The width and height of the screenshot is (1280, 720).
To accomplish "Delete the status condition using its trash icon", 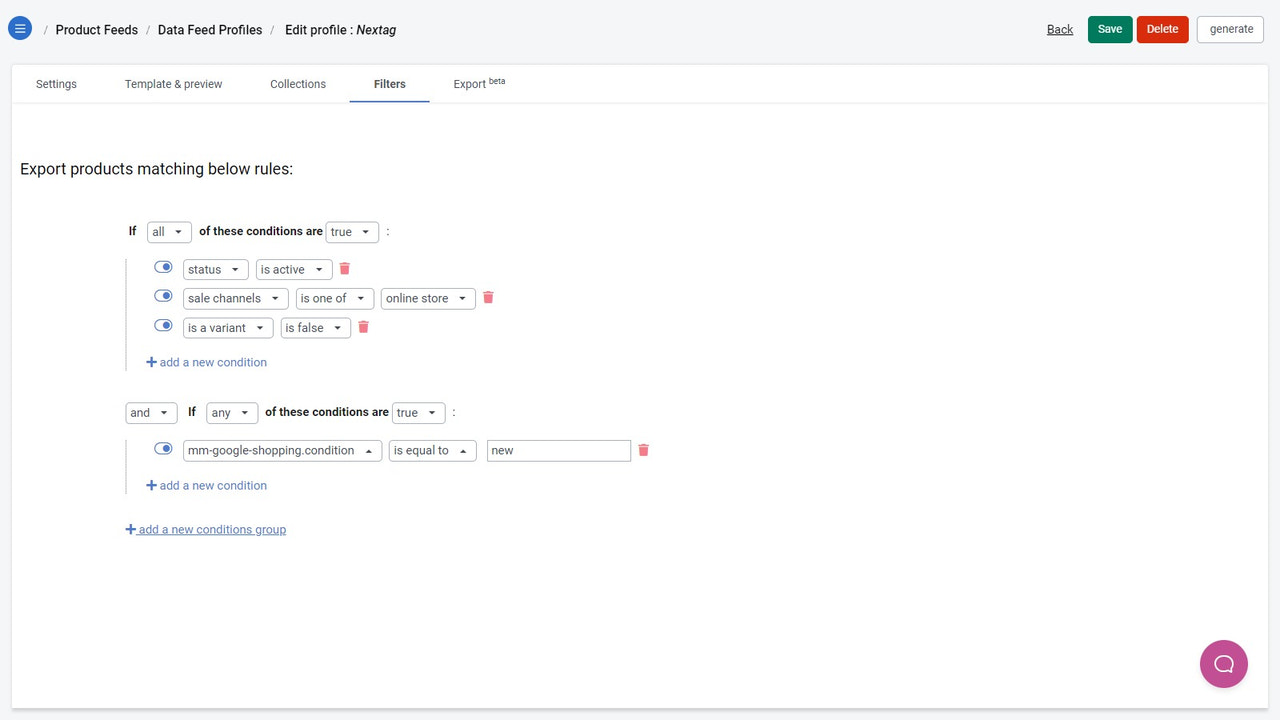I will pos(344,268).
